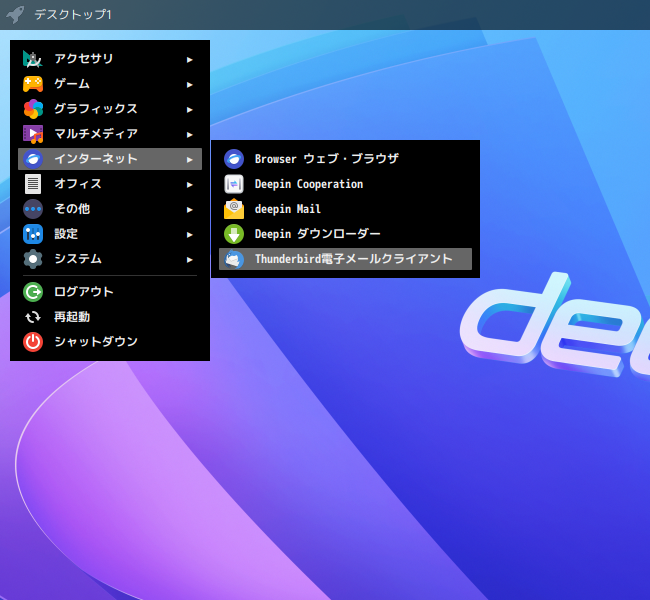Screen dimensions: 650x600
Task: Expand the マルチメディア submenu arrow
Action: (189, 135)
